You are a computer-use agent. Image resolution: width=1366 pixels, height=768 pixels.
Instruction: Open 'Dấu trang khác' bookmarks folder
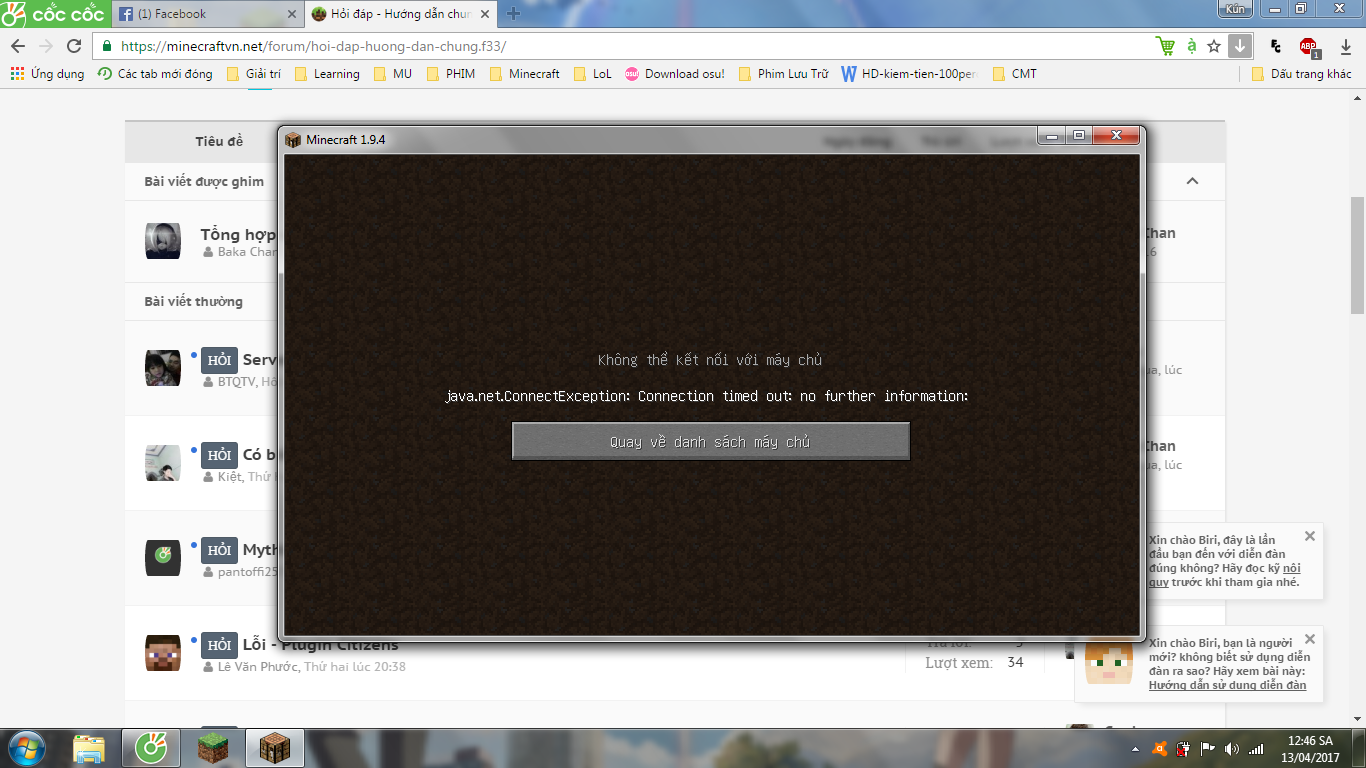click(x=1301, y=74)
